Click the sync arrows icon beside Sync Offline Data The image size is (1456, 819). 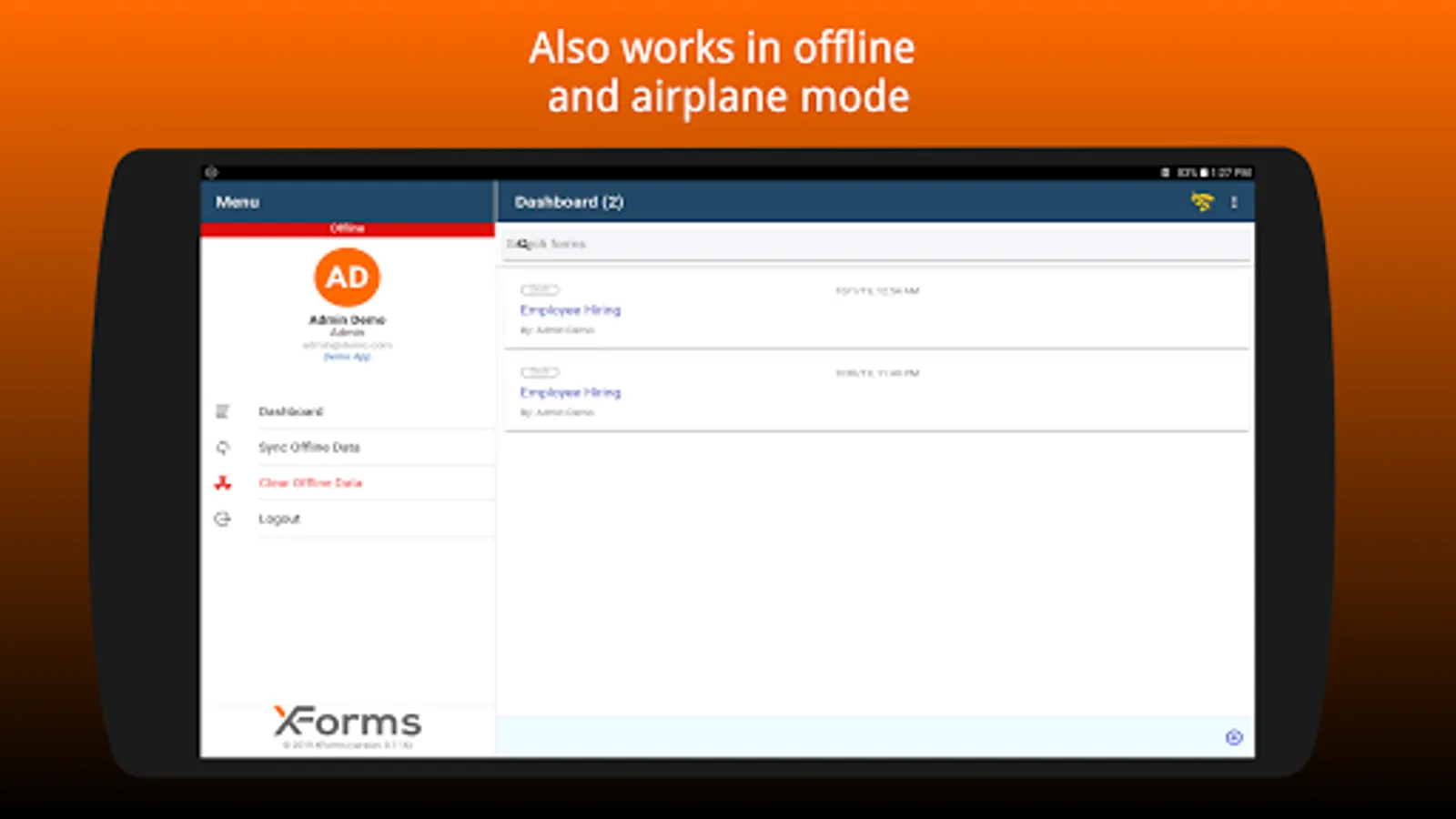point(222,447)
